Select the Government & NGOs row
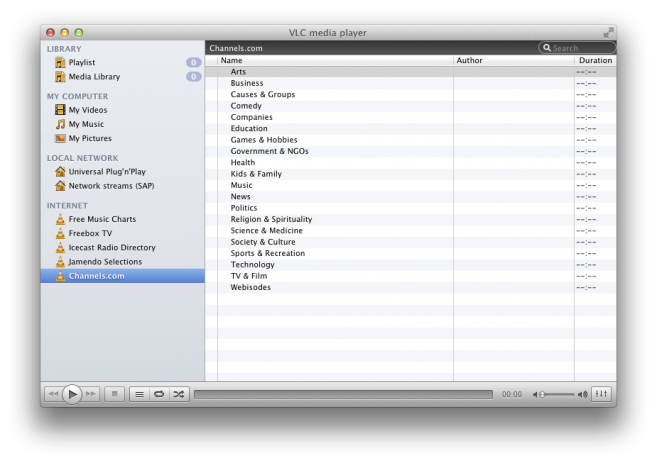This screenshot has width=657, height=463. [411, 151]
